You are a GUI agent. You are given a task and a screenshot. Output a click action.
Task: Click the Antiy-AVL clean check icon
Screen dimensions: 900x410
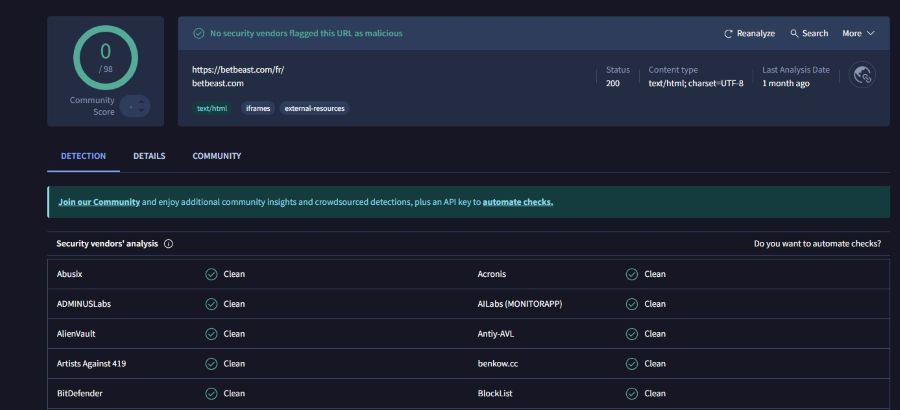coord(632,334)
